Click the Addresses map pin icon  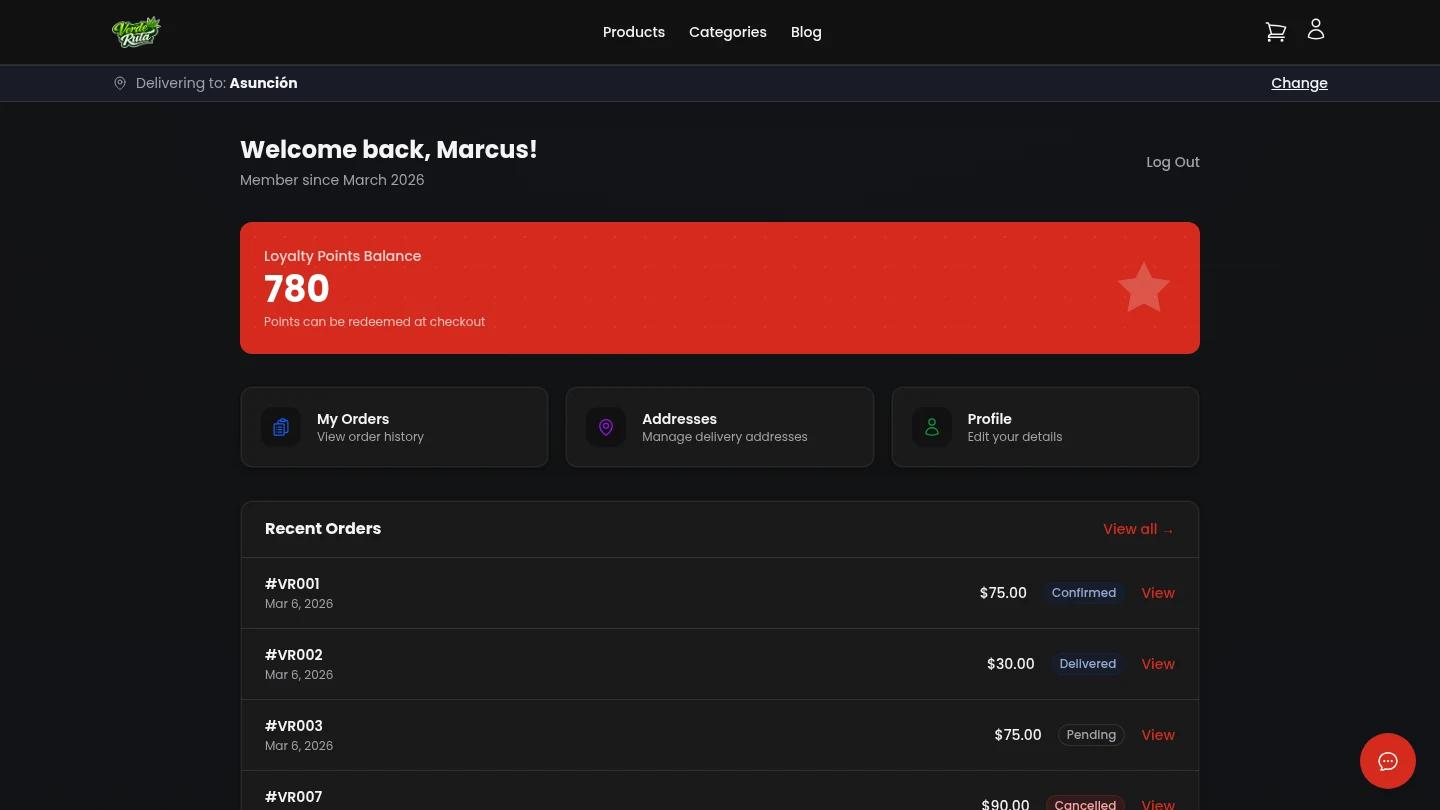pos(606,427)
